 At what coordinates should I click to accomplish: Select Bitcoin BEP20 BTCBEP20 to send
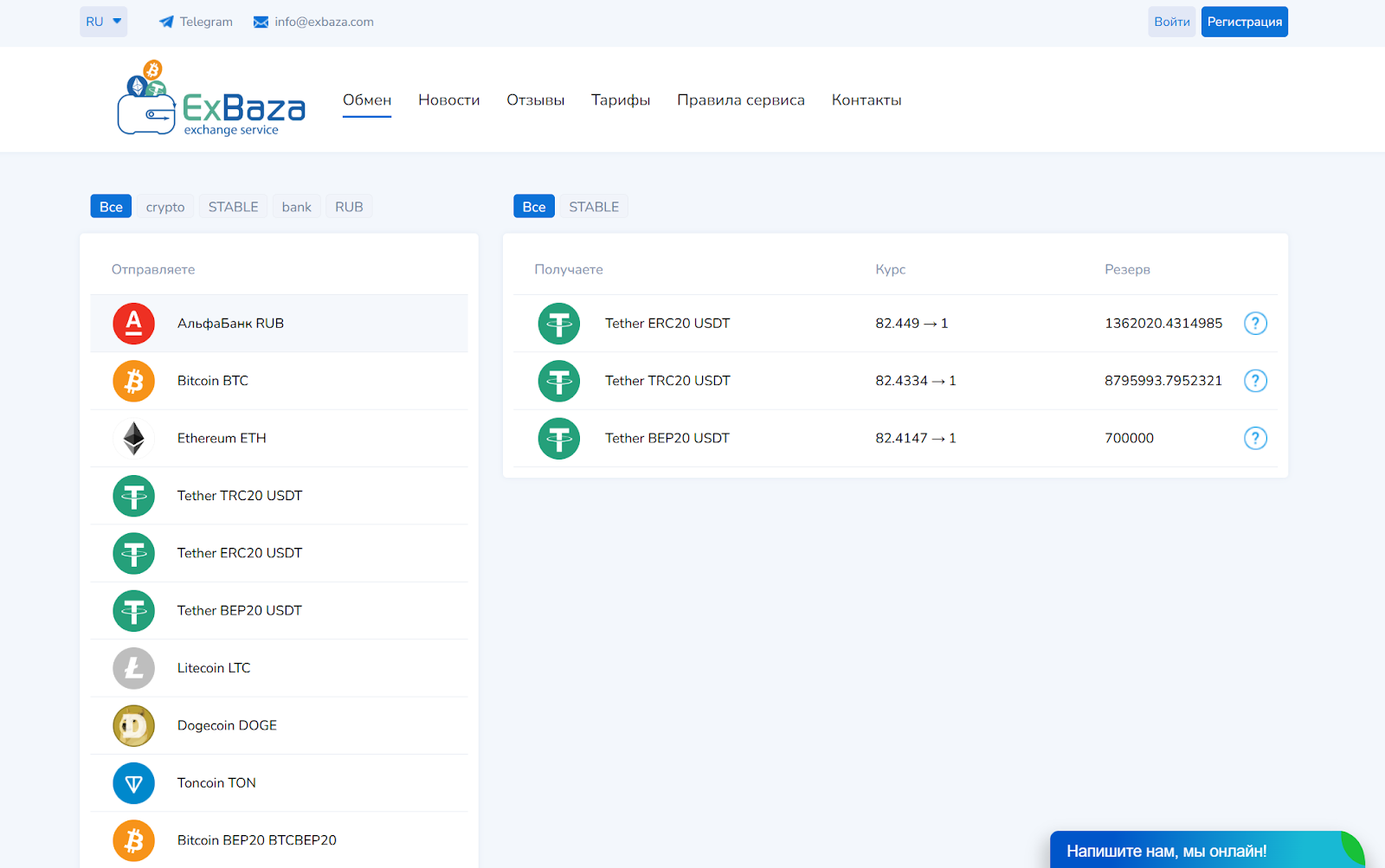pos(279,840)
